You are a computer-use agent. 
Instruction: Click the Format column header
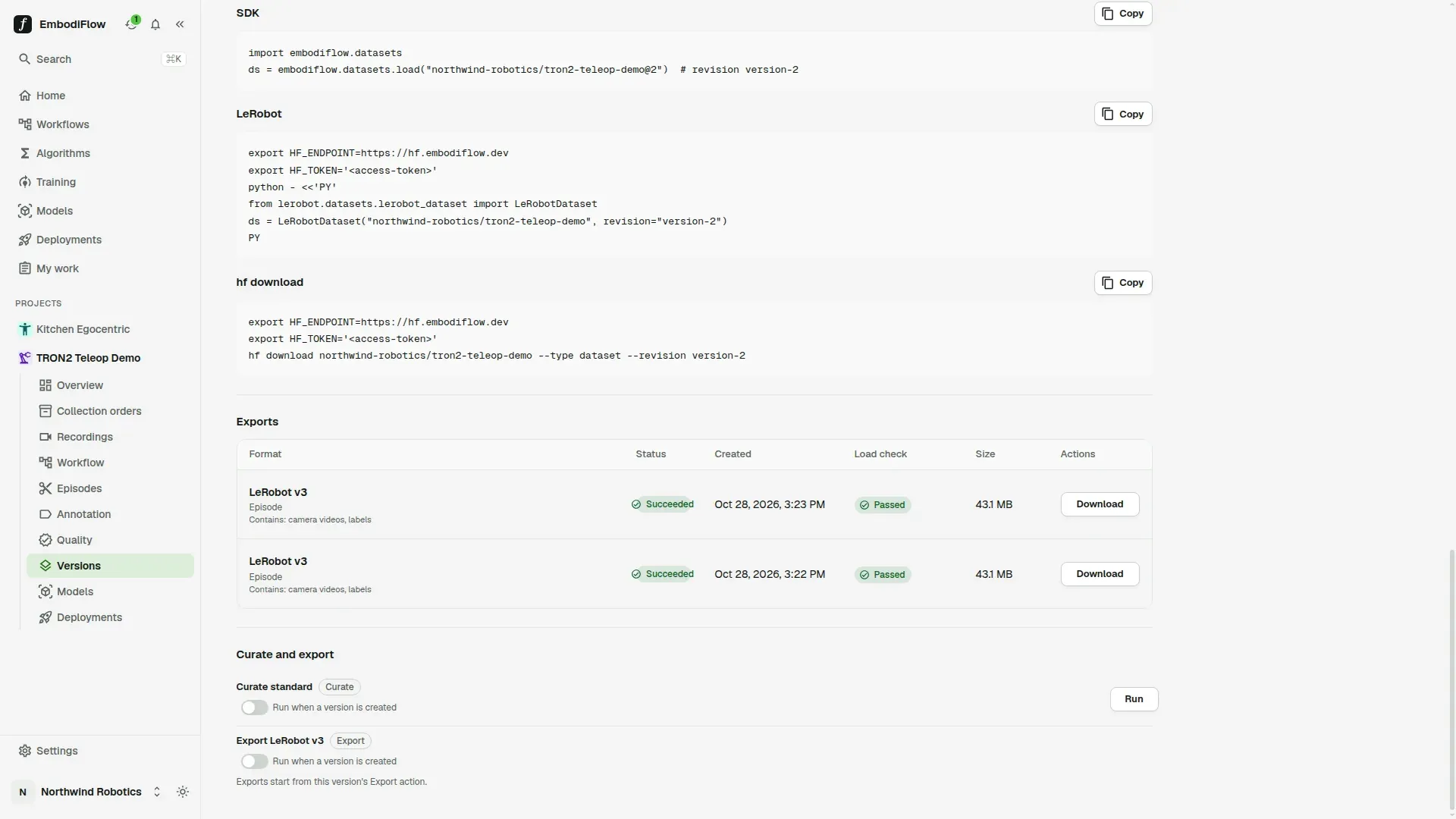click(265, 454)
